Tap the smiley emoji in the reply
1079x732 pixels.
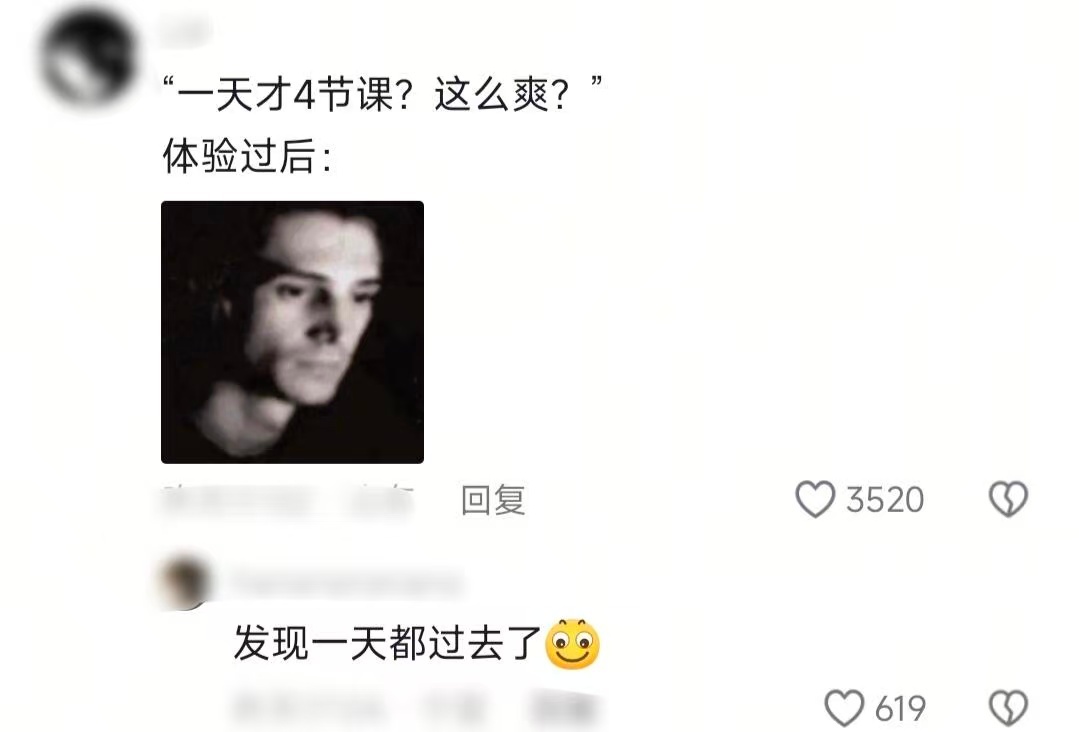tap(573, 645)
